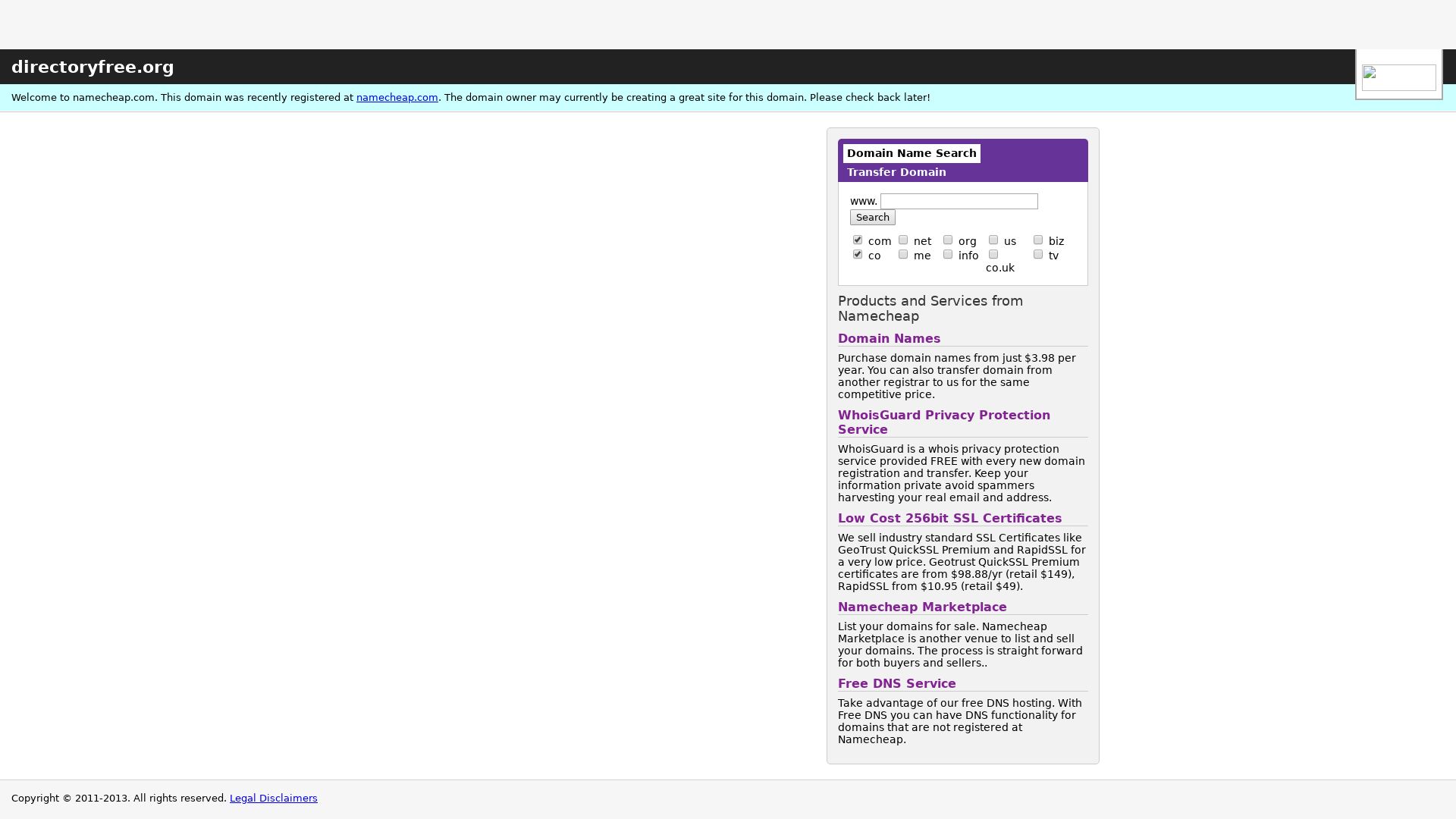Open the namecheap.com link in welcome banner
This screenshot has height=819, width=1456.
tap(397, 97)
